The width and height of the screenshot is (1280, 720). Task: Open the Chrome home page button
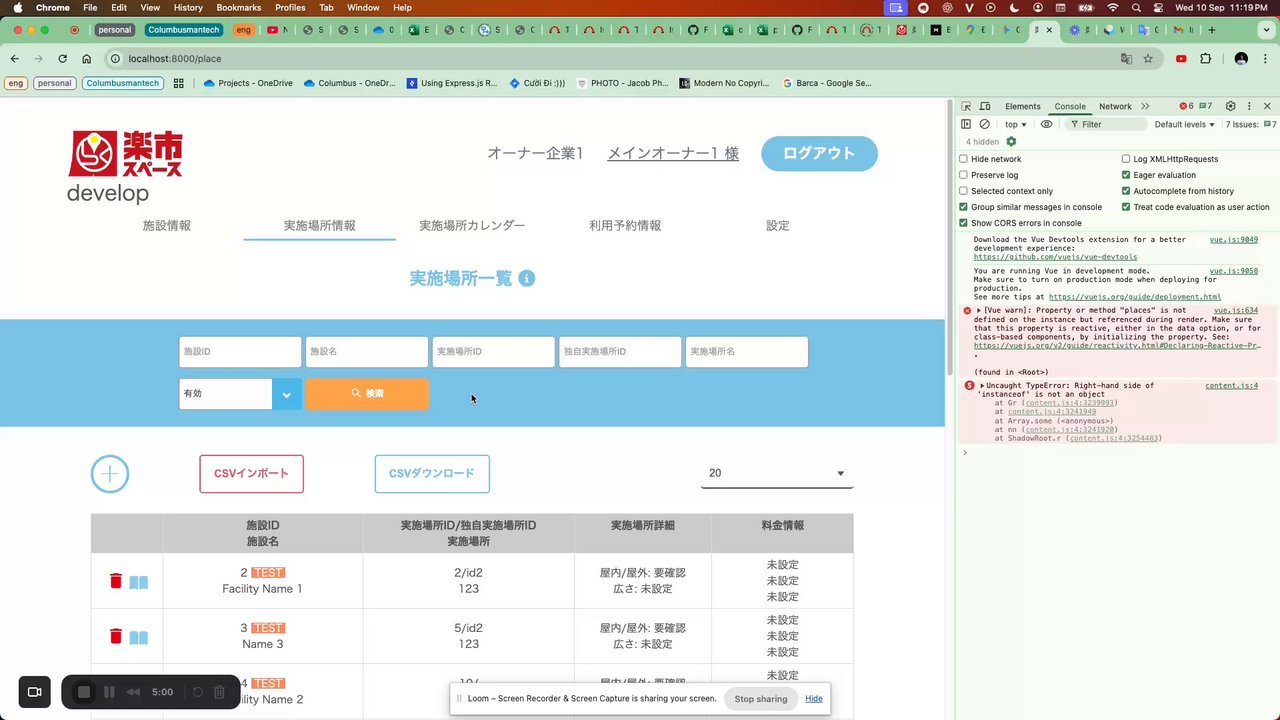click(x=87, y=59)
